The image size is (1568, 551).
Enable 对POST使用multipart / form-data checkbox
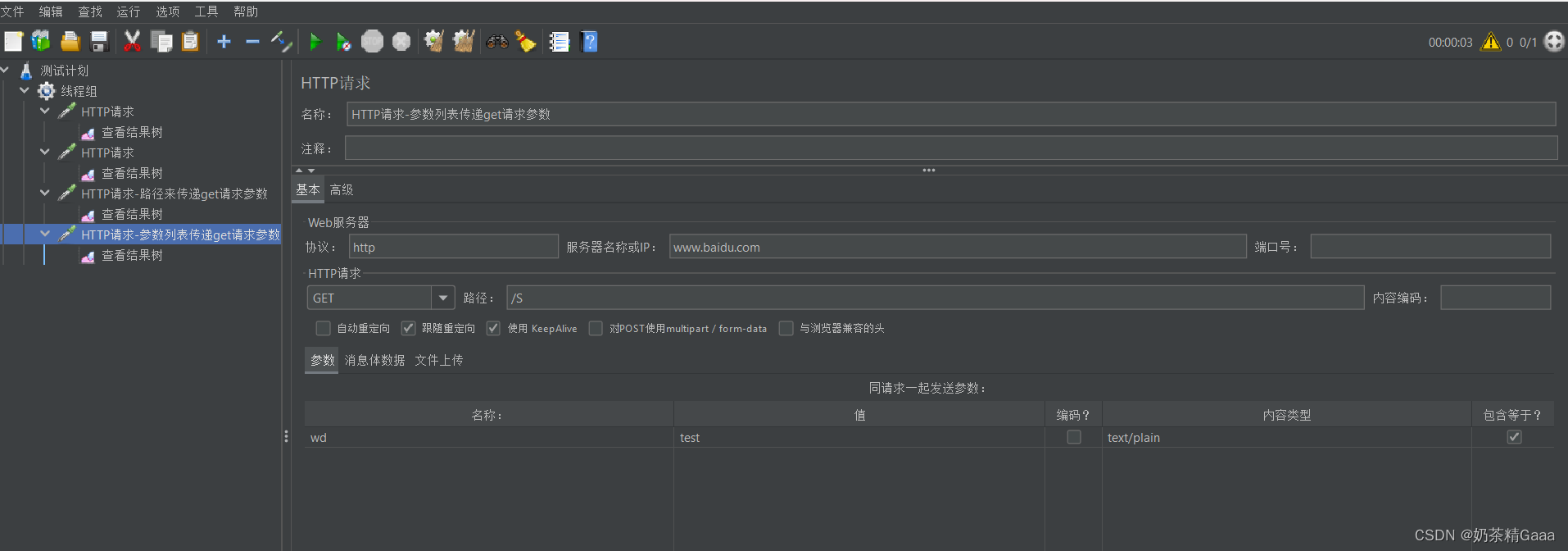coord(596,328)
